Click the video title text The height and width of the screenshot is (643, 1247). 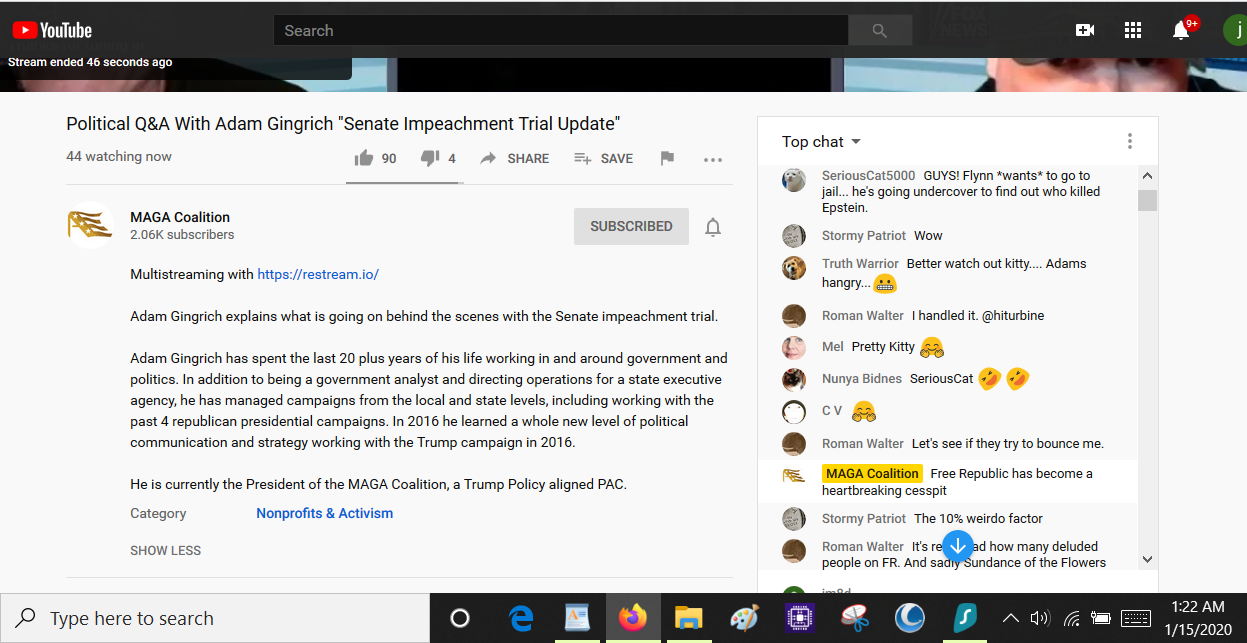click(x=343, y=124)
